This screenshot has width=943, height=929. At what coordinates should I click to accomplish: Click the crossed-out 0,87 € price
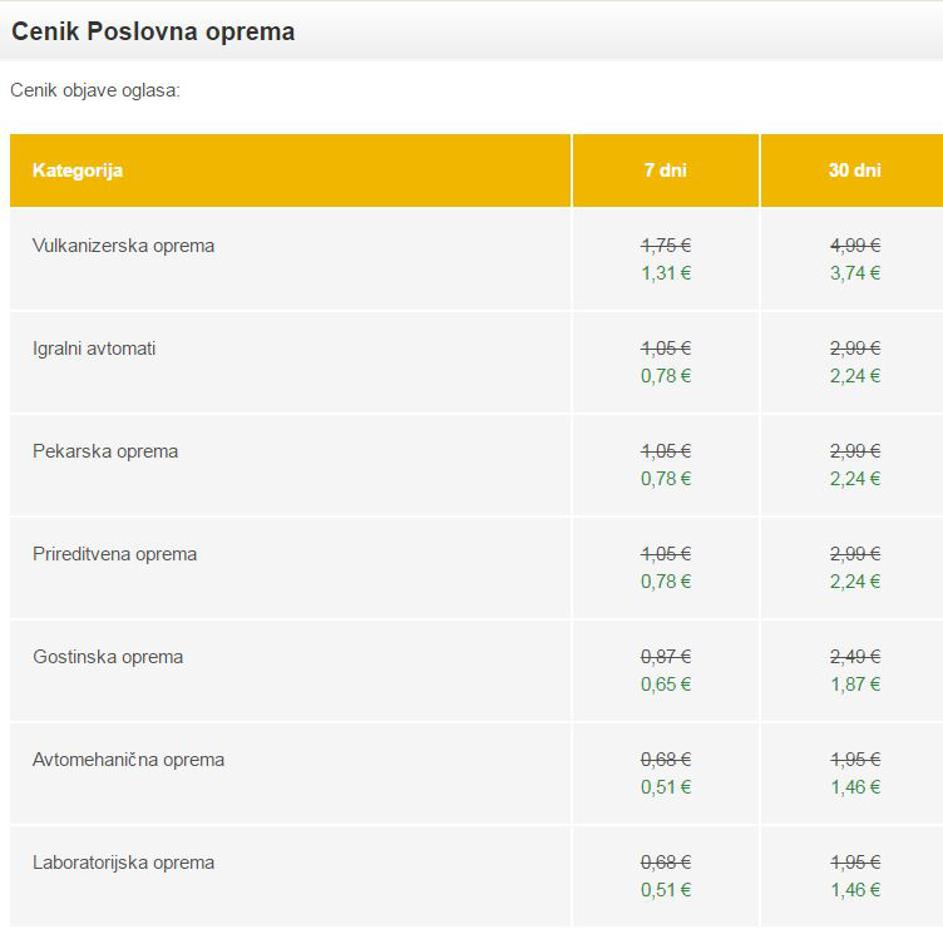coord(665,657)
